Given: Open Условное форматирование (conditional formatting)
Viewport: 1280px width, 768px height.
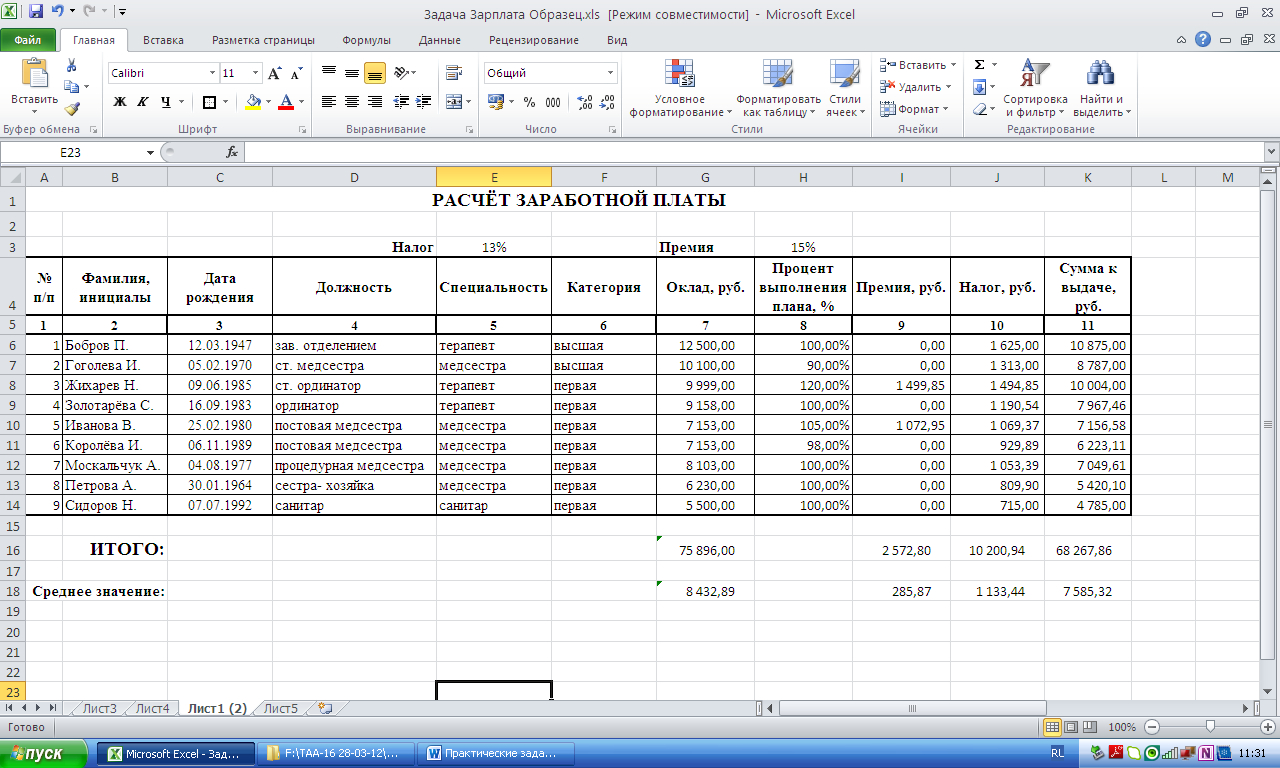Looking at the screenshot, I should 680,88.
